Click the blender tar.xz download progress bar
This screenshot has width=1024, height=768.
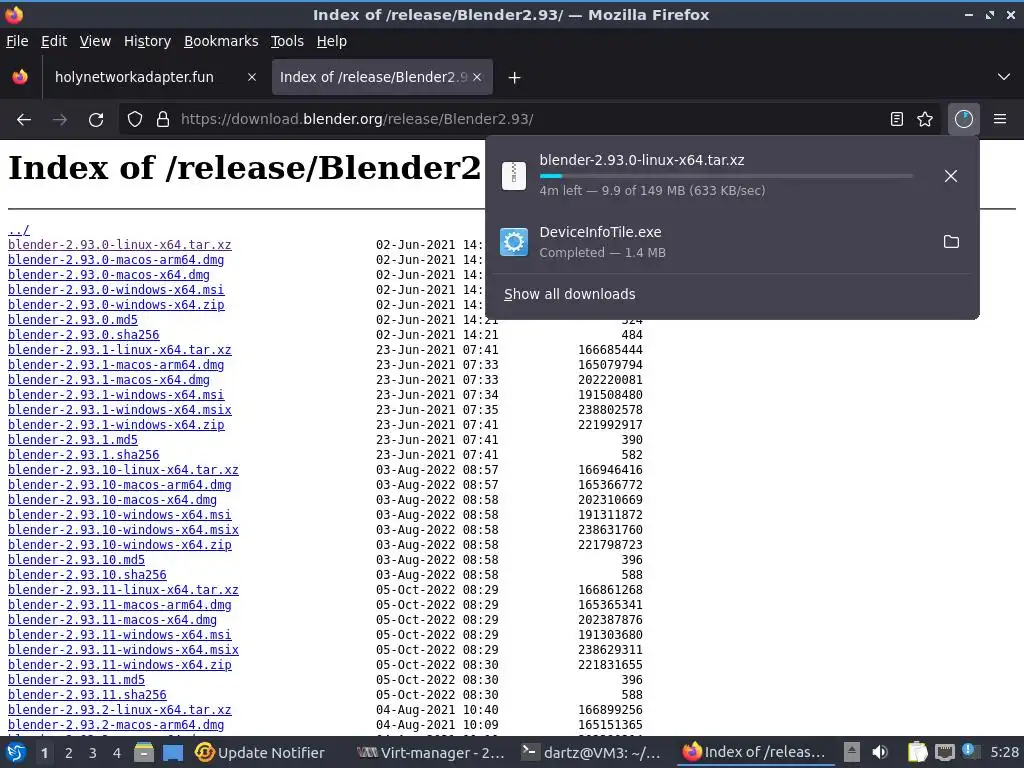click(726, 176)
